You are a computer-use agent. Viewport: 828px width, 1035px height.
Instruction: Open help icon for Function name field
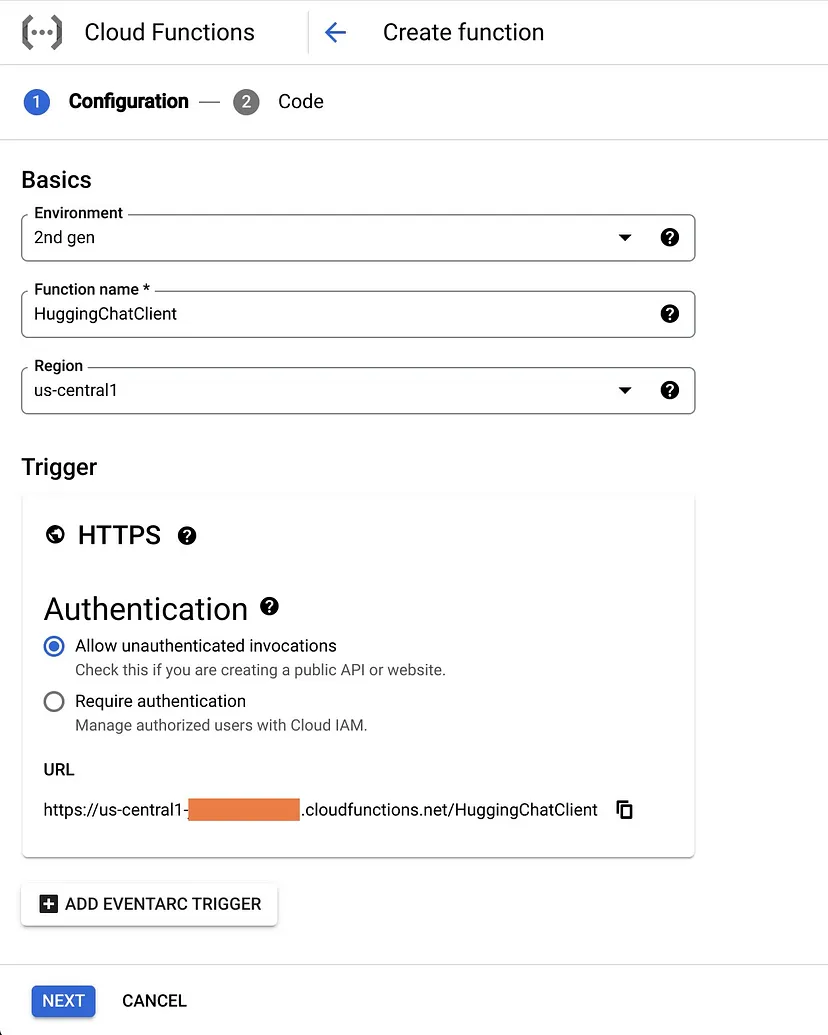coord(670,314)
